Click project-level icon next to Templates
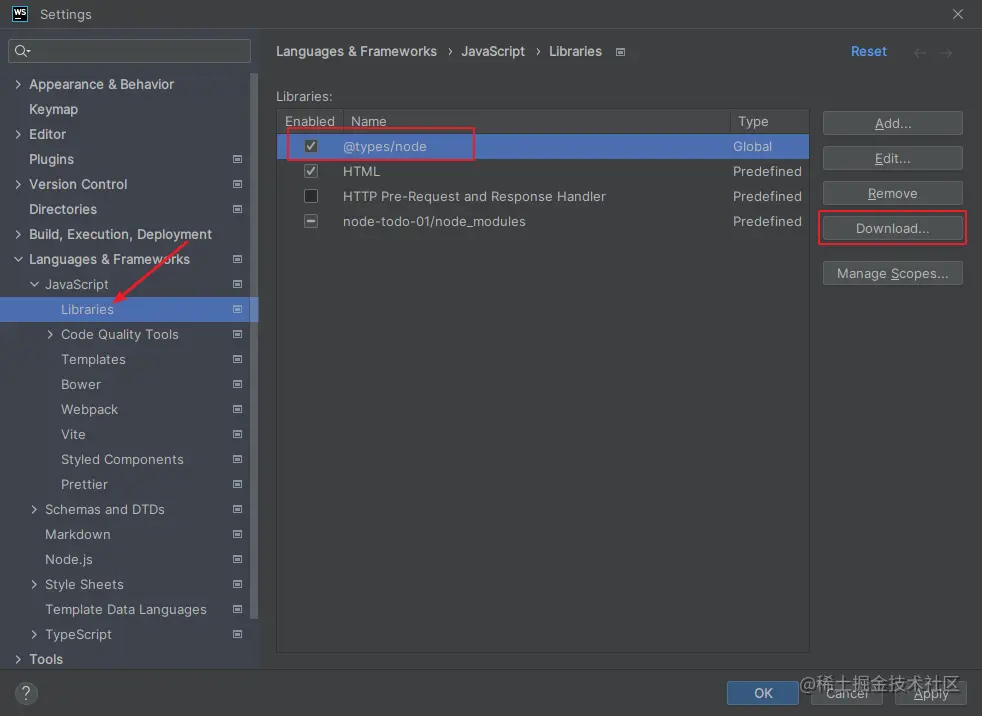Screen dimensions: 982x716 point(237,360)
